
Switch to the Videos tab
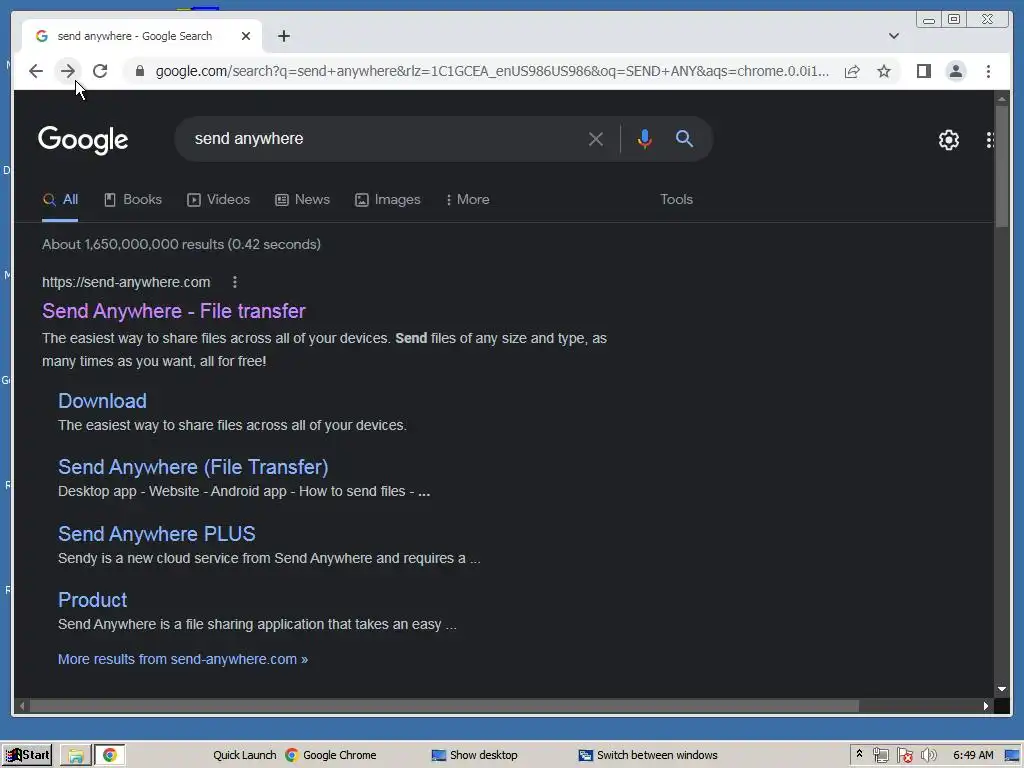[219, 200]
